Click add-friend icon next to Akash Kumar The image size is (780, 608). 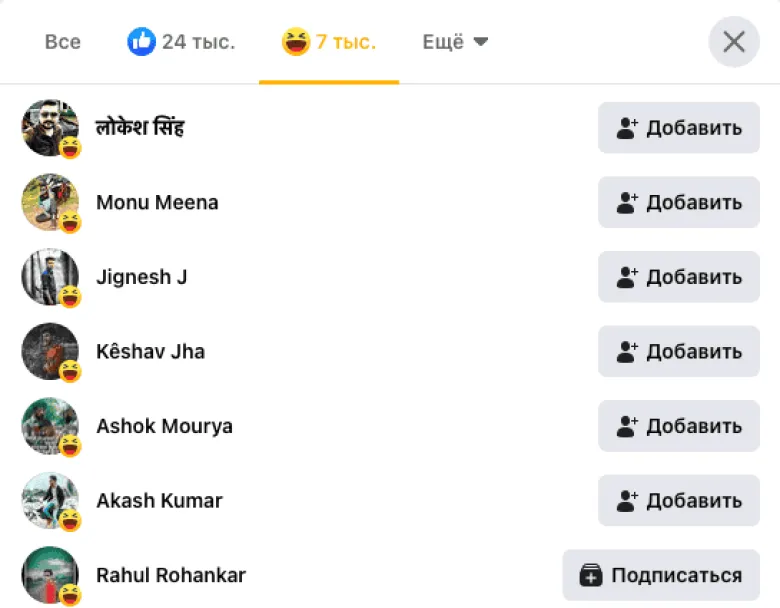627,501
